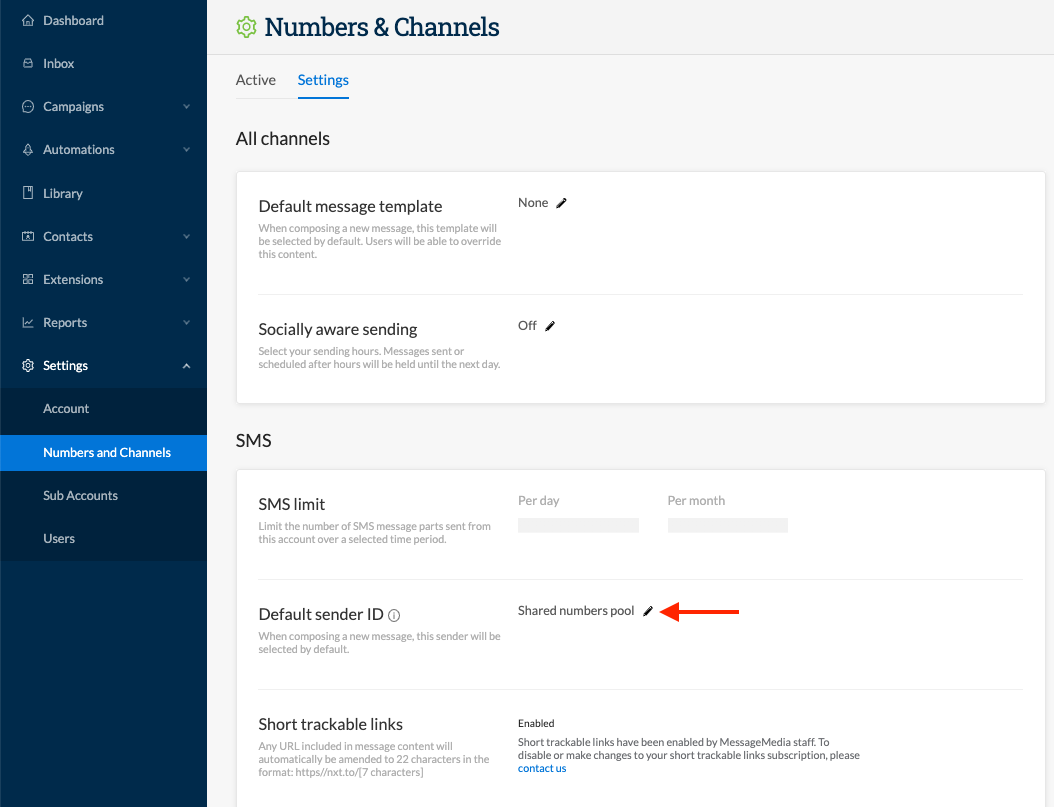
Task: Click the Campaigns speech bubble icon
Action: coord(28,106)
